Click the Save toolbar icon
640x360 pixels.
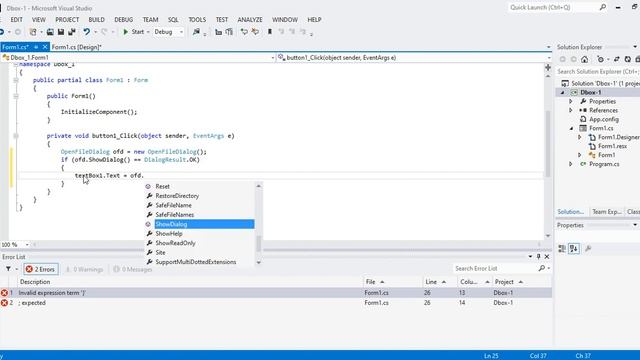(61, 32)
